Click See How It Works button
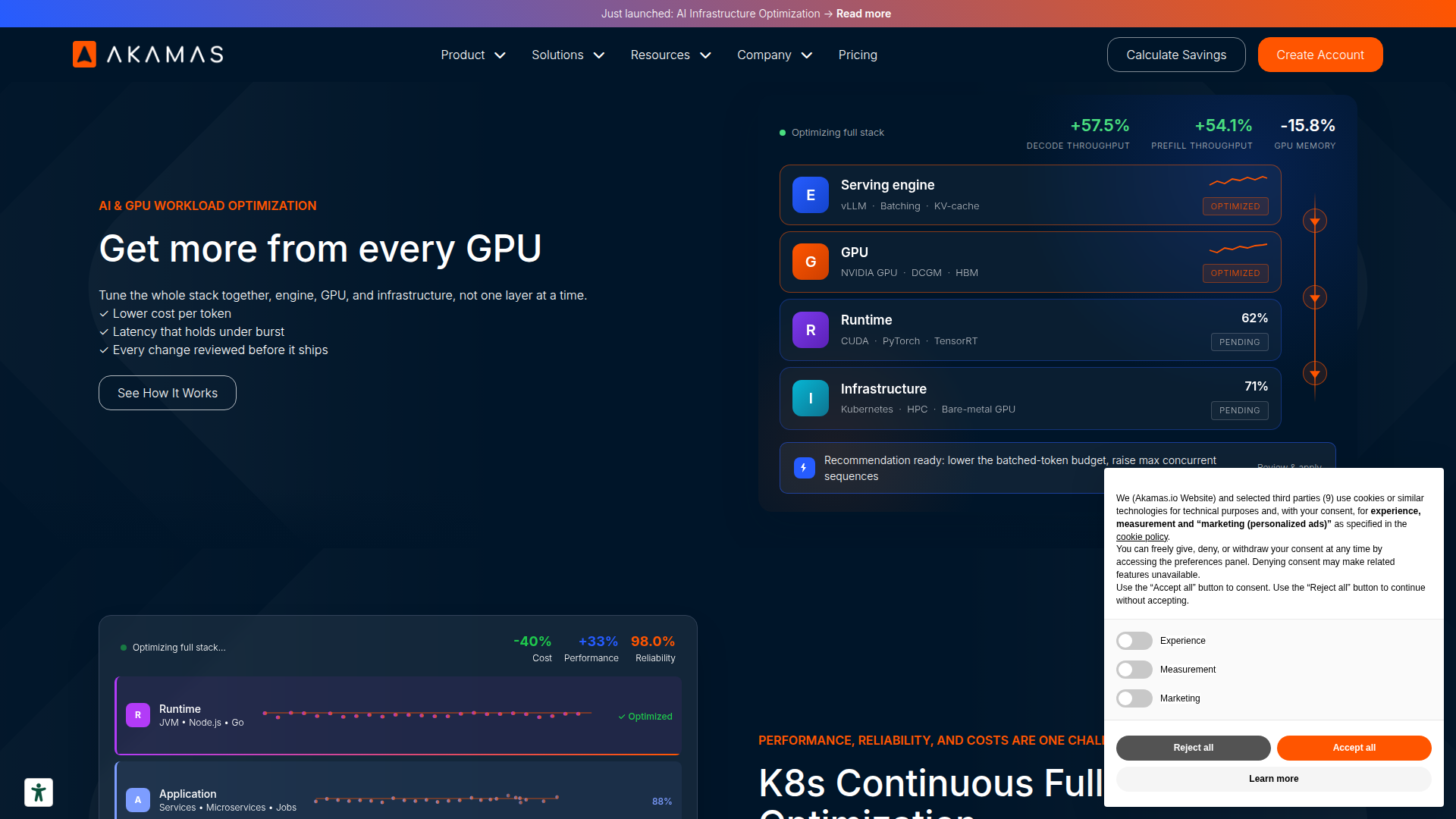The height and width of the screenshot is (819, 1456). click(x=168, y=393)
